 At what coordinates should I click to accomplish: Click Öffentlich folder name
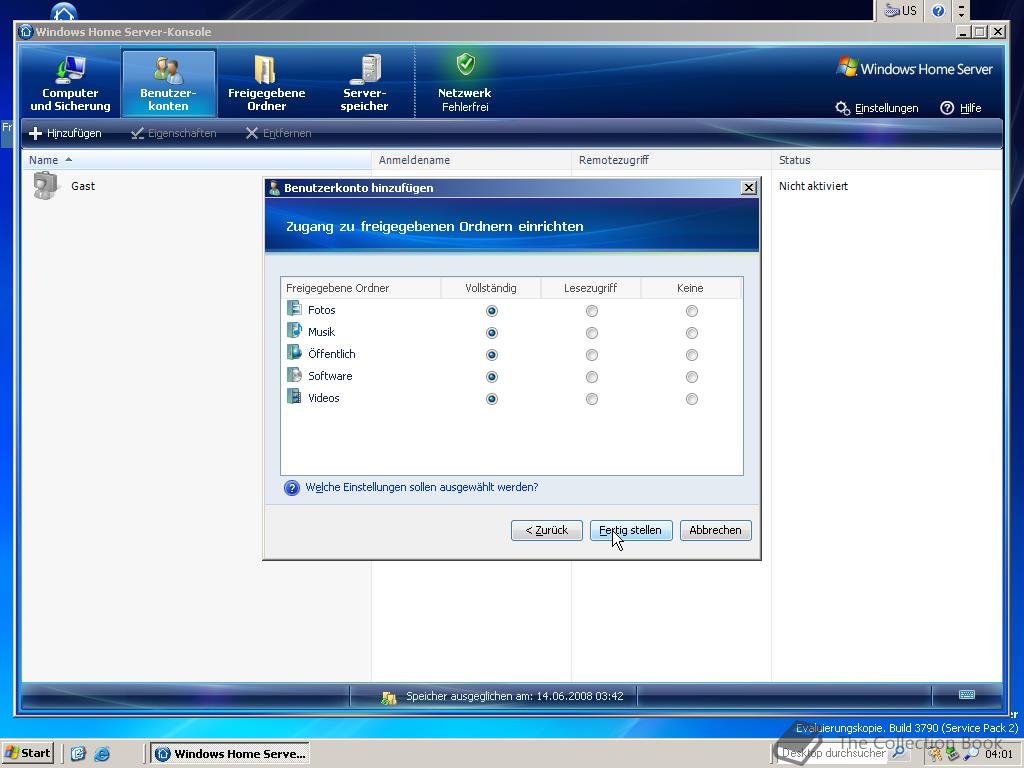(332, 354)
